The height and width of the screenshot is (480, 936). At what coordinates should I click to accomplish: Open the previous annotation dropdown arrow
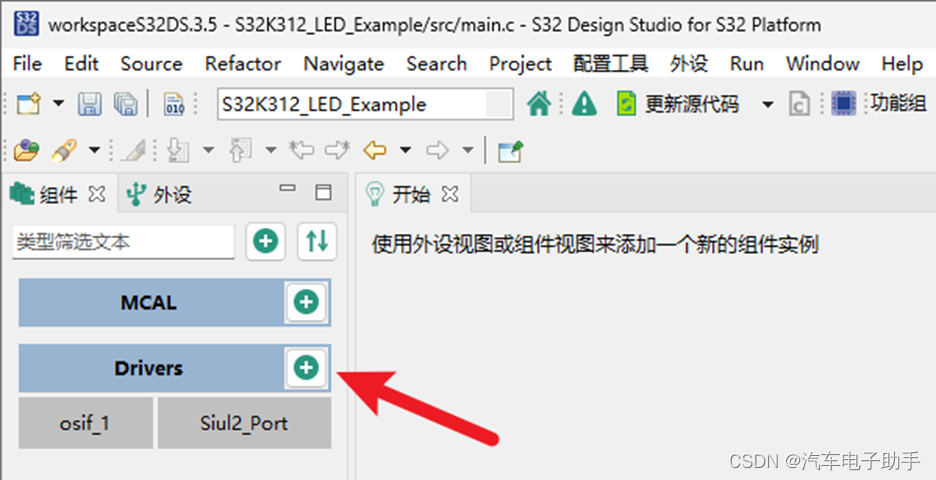point(271,150)
